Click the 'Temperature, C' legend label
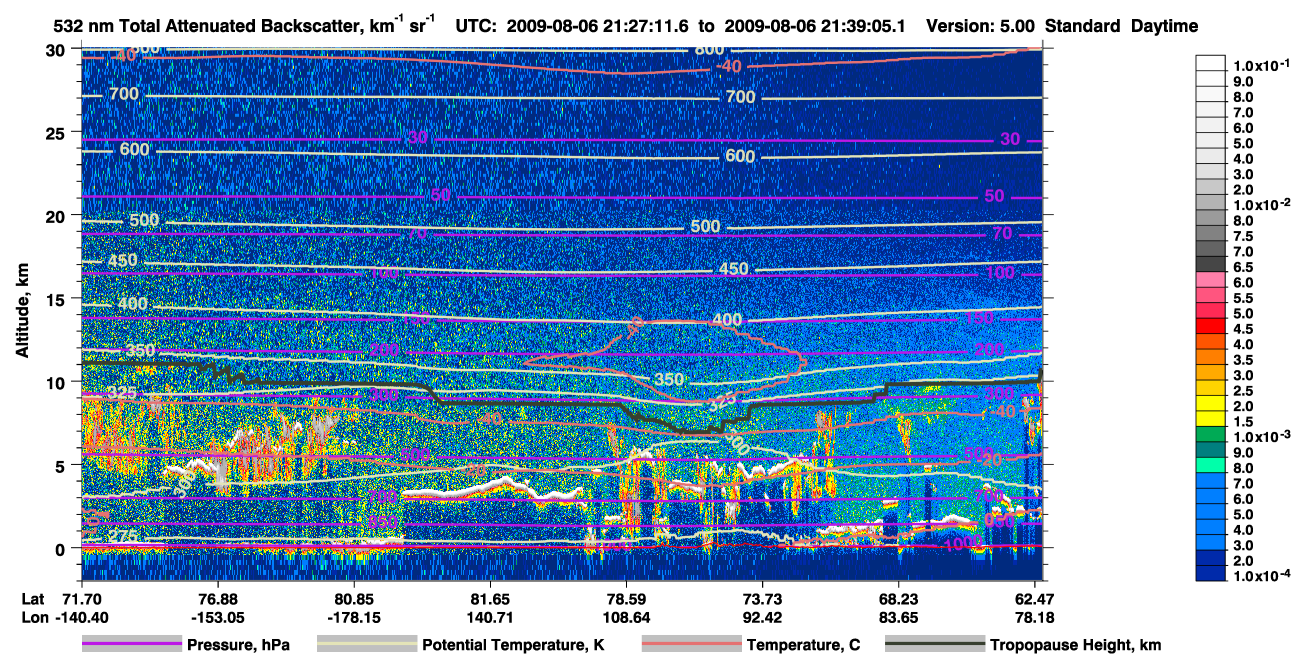Viewport: 1300px width, 667px height. (x=803, y=645)
